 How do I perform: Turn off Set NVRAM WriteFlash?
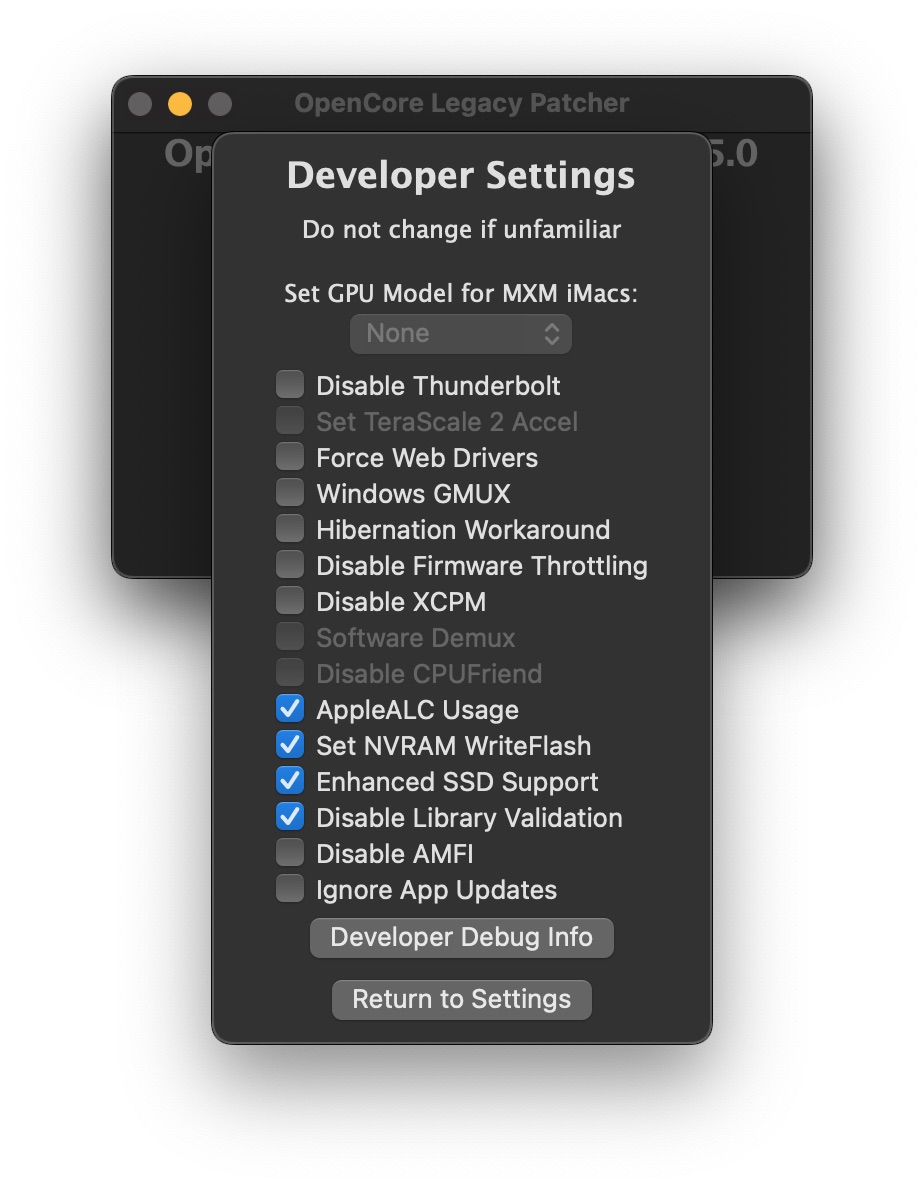pos(290,745)
